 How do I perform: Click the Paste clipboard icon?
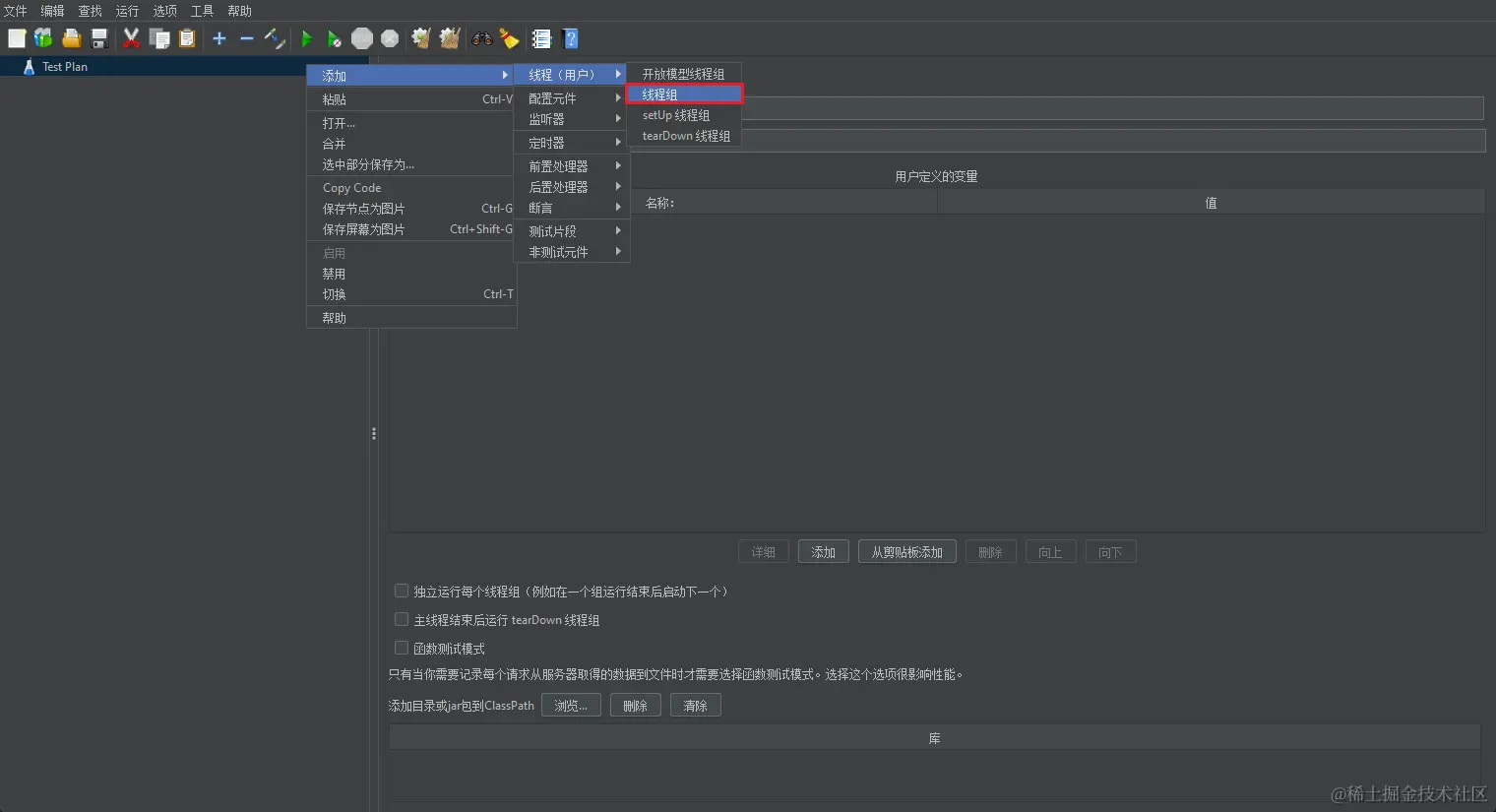click(x=187, y=38)
